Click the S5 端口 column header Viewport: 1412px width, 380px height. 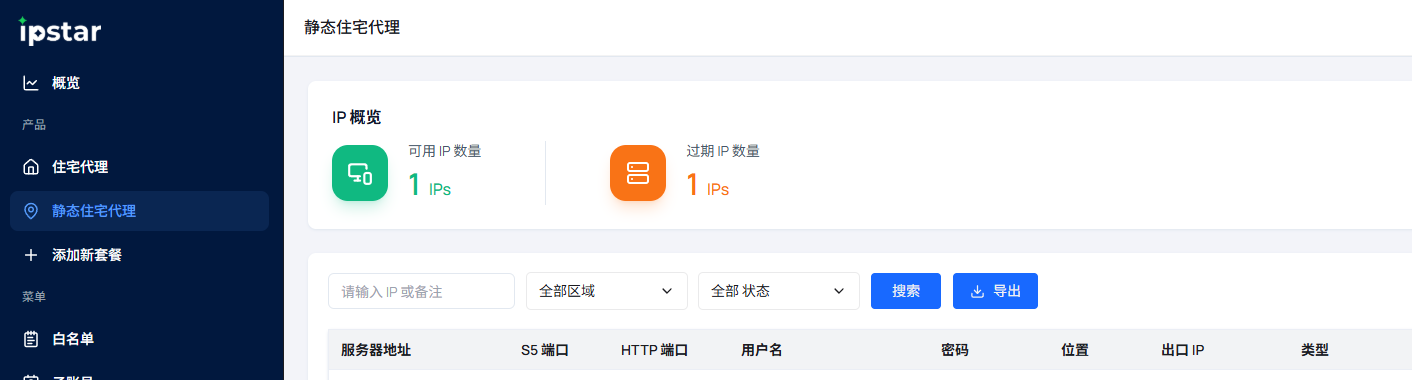(545, 350)
